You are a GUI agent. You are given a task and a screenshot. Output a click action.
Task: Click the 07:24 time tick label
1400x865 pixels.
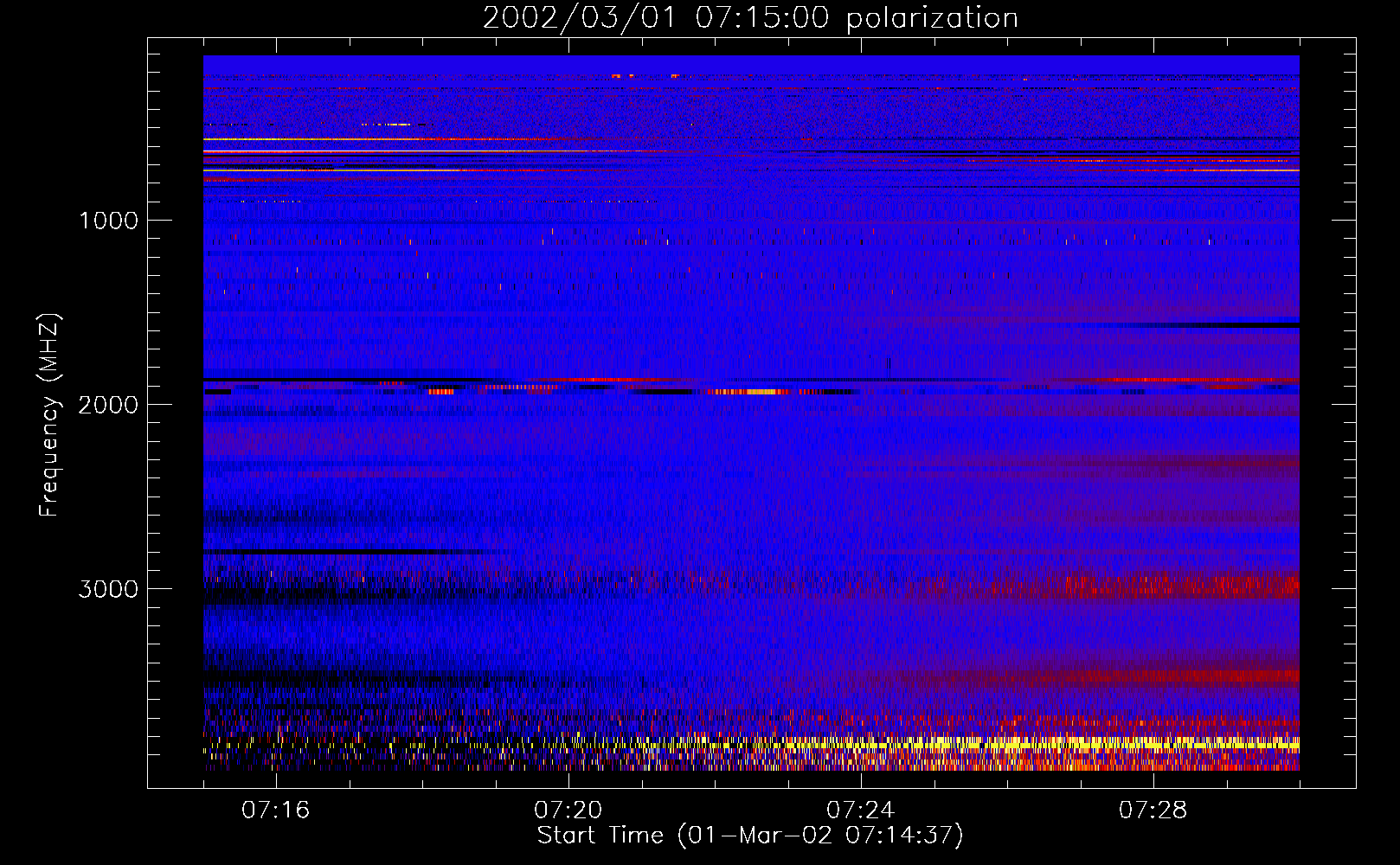[x=861, y=811]
